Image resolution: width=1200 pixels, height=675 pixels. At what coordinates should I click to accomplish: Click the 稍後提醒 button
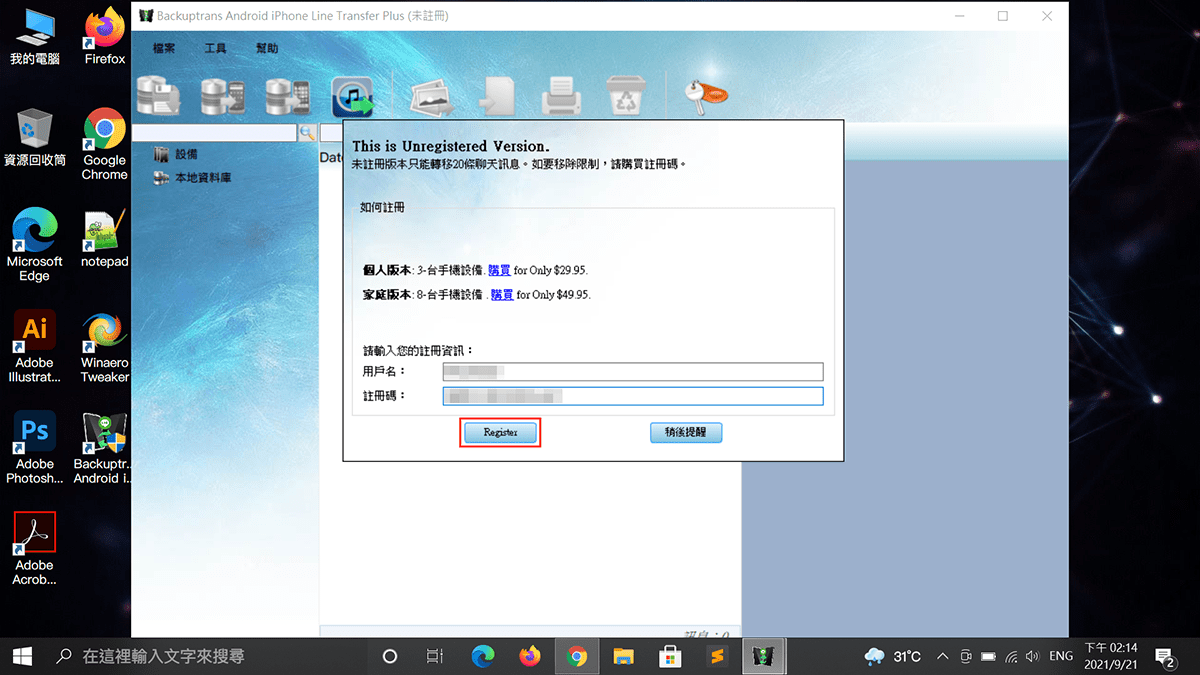click(x=685, y=432)
